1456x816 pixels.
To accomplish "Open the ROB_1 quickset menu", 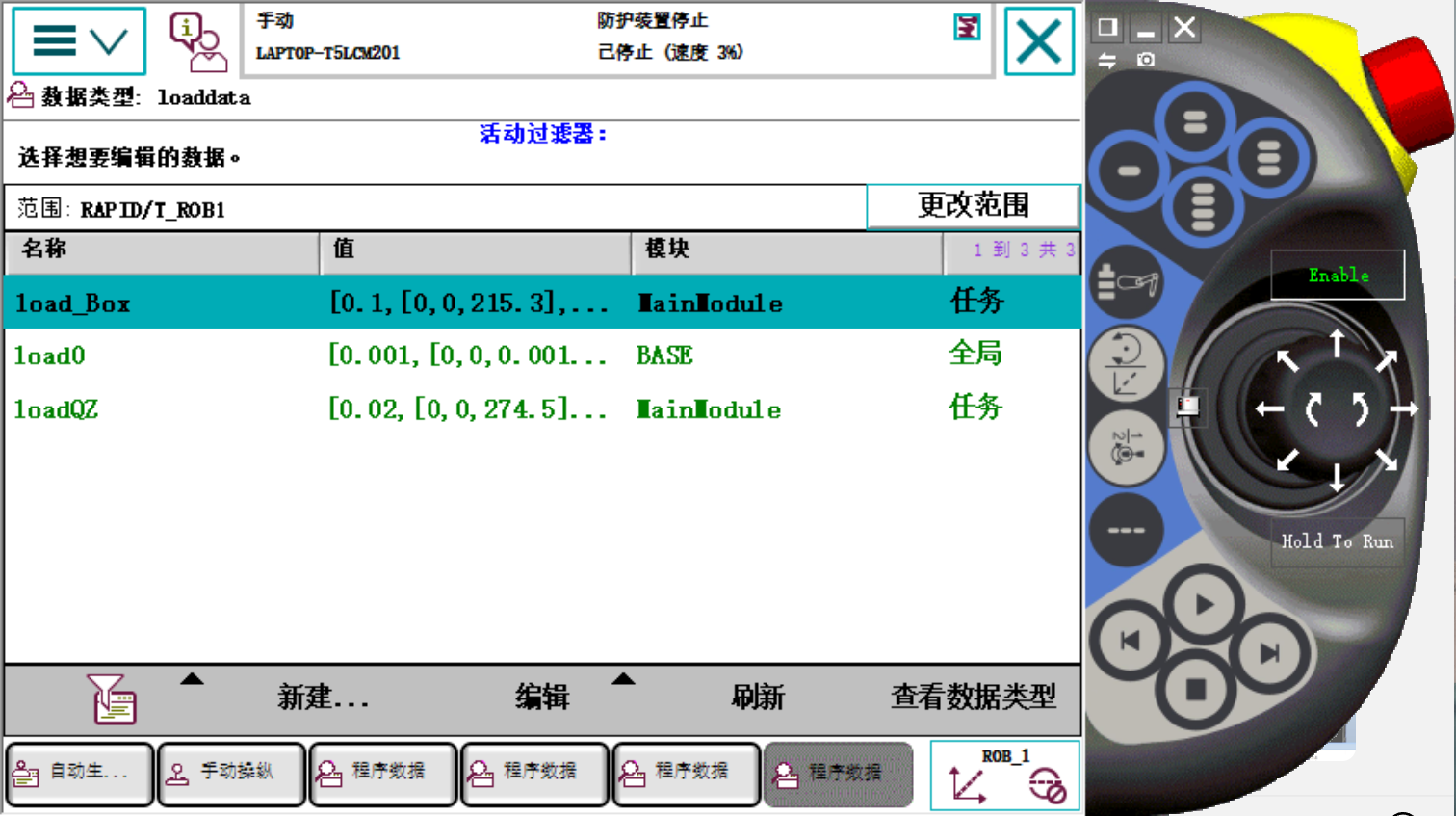I will 1004,776.
